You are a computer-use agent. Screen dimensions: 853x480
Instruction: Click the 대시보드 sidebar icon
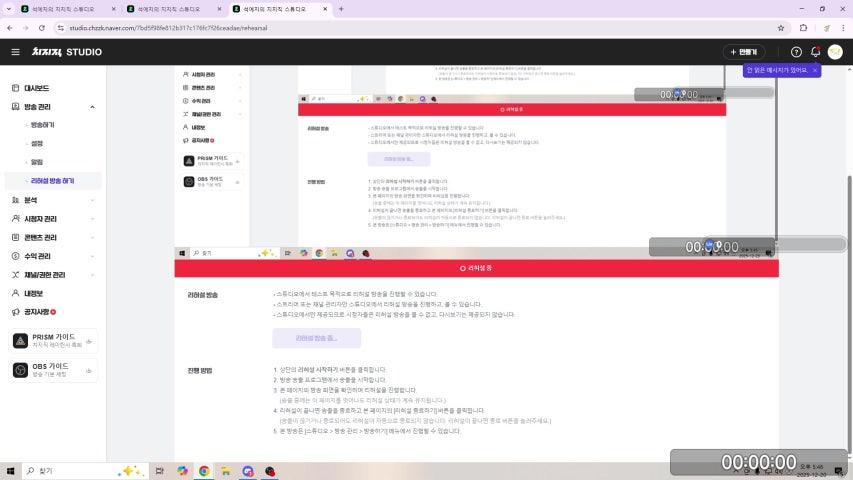(15, 88)
